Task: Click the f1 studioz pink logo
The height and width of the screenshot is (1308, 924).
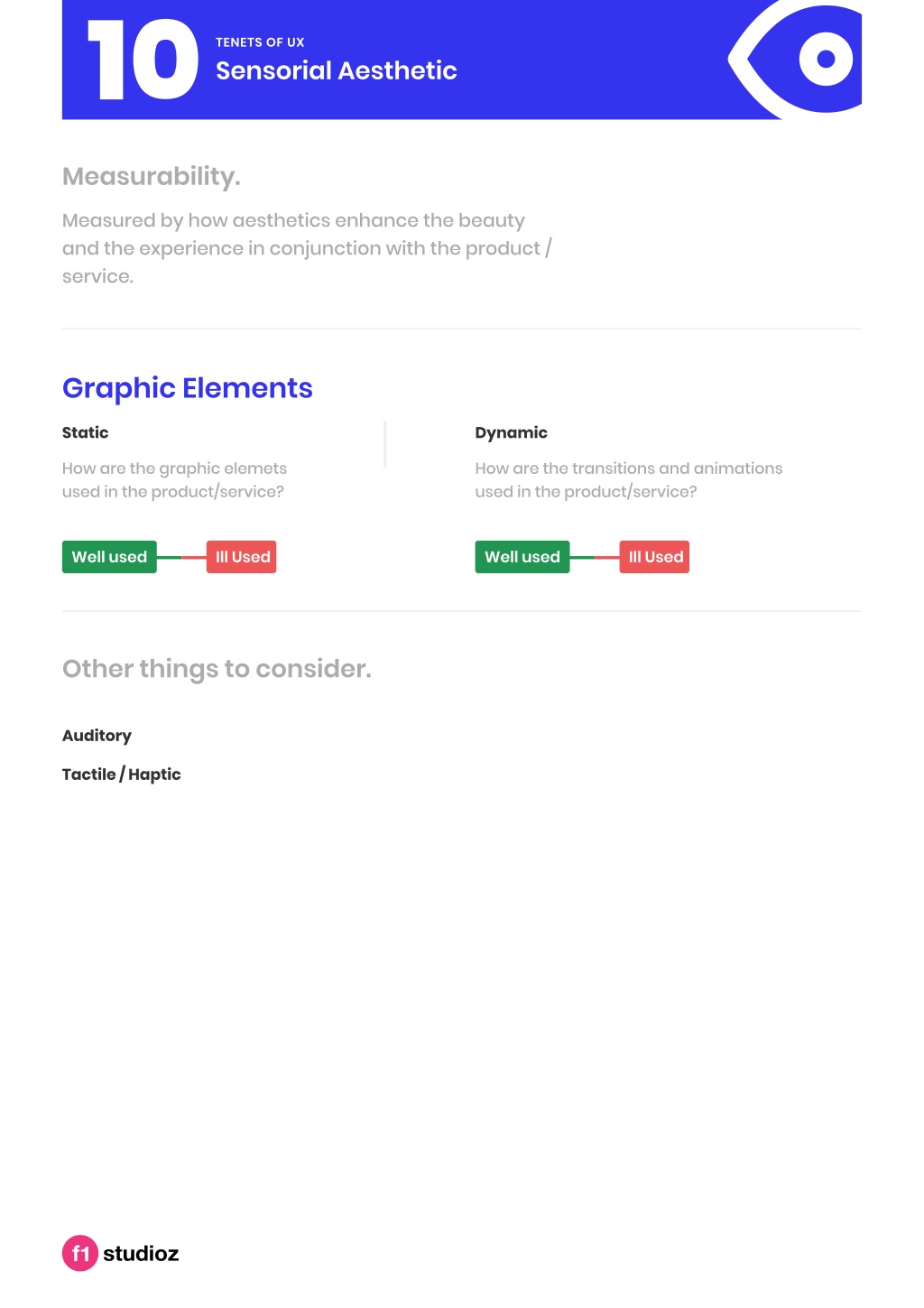Action: [x=79, y=1253]
